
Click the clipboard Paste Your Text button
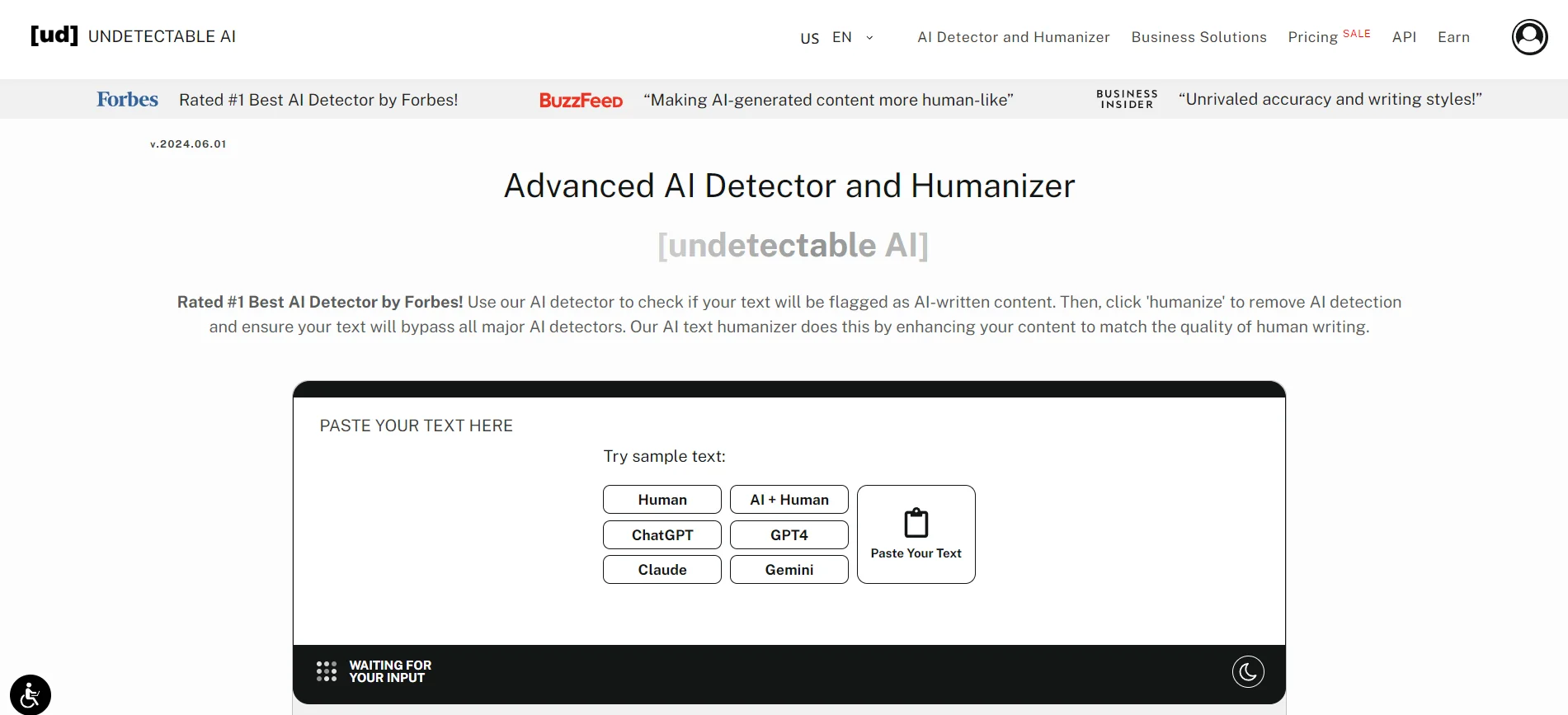point(916,534)
